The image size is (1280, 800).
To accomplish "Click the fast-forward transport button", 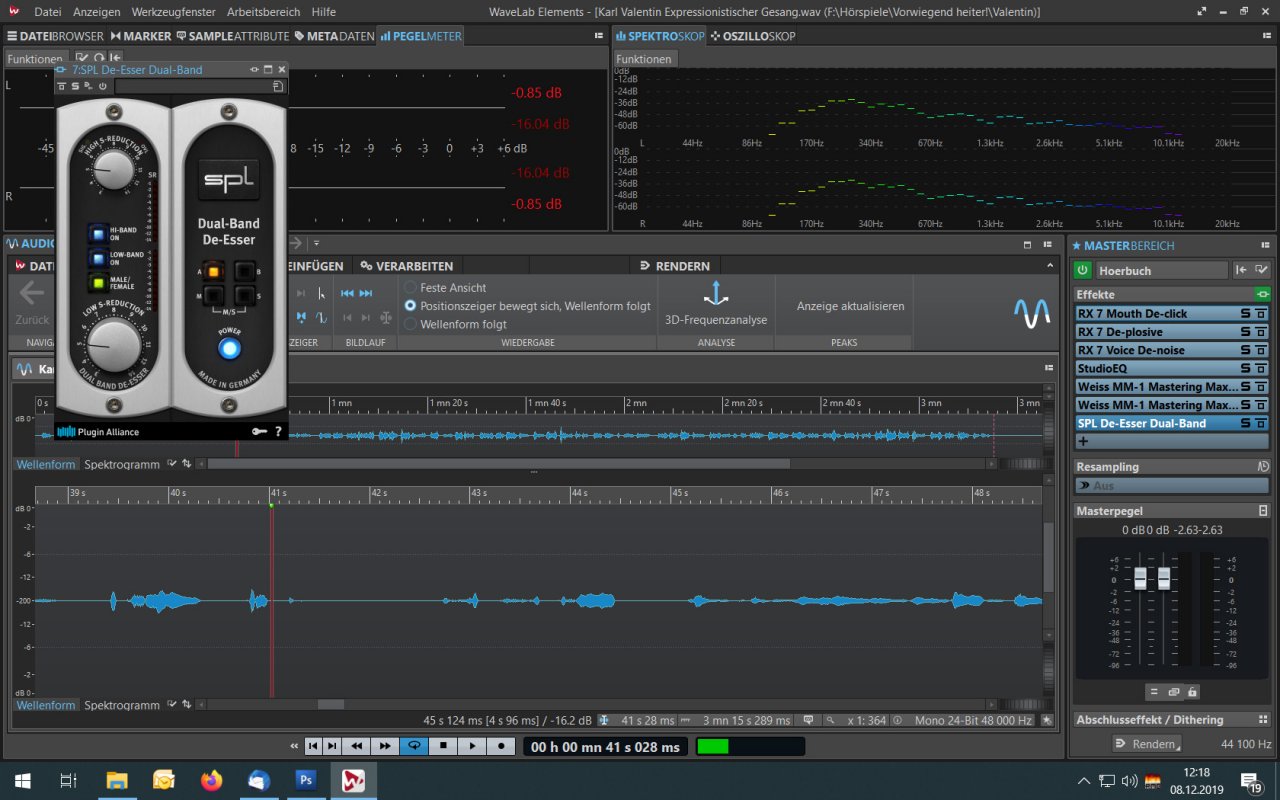I will pyautogui.click(x=385, y=746).
